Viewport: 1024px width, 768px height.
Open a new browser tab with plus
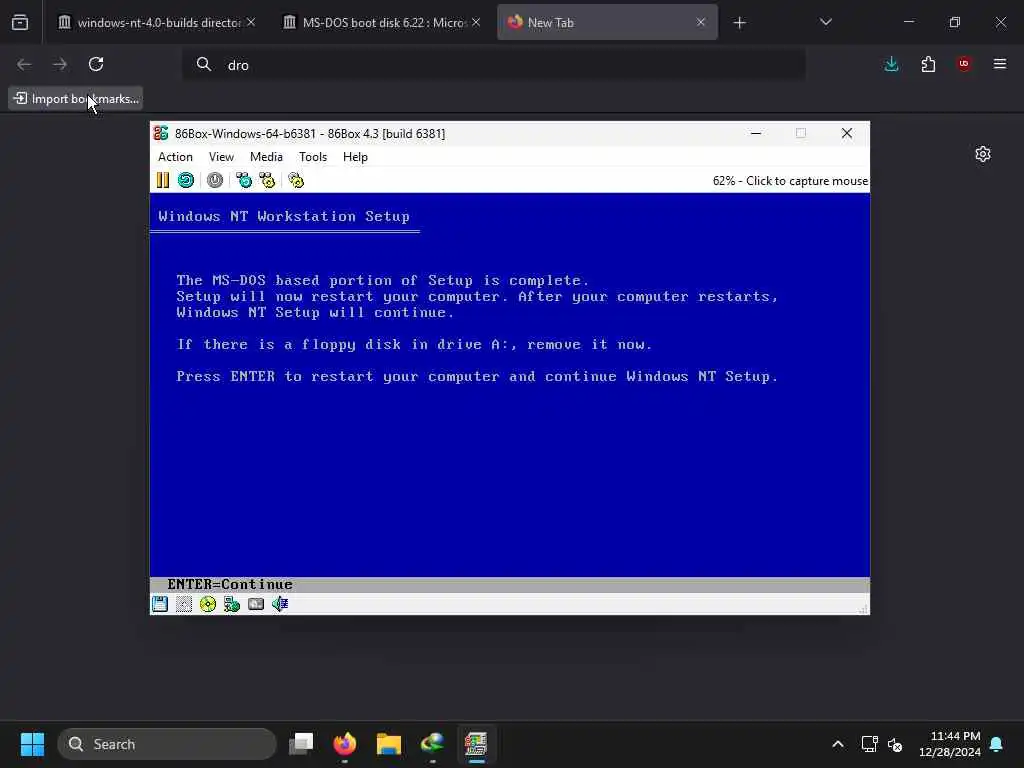(739, 23)
